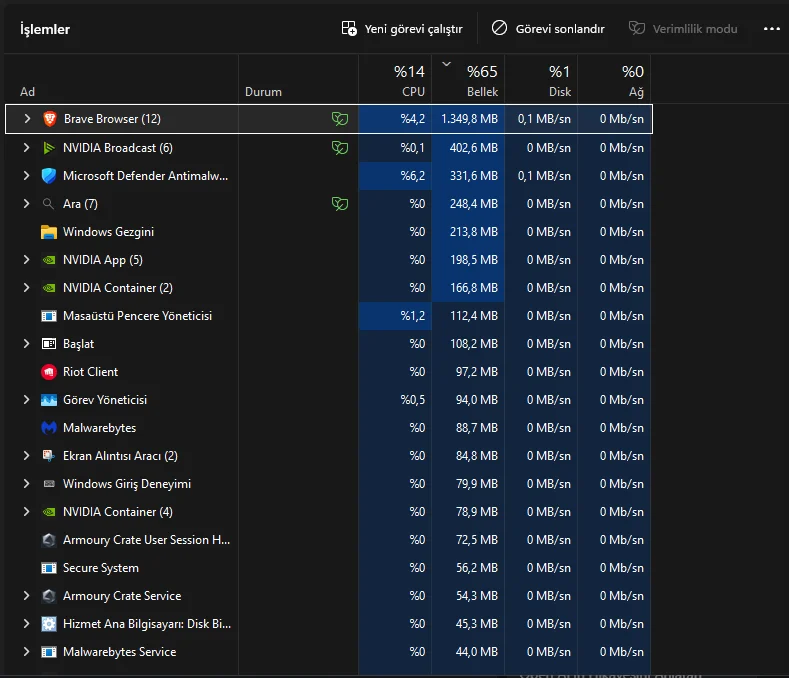The height and width of the screenshot is (678, 789).
Task: Expand the Görev Yöneticisi row
Action: pos(26,400)
